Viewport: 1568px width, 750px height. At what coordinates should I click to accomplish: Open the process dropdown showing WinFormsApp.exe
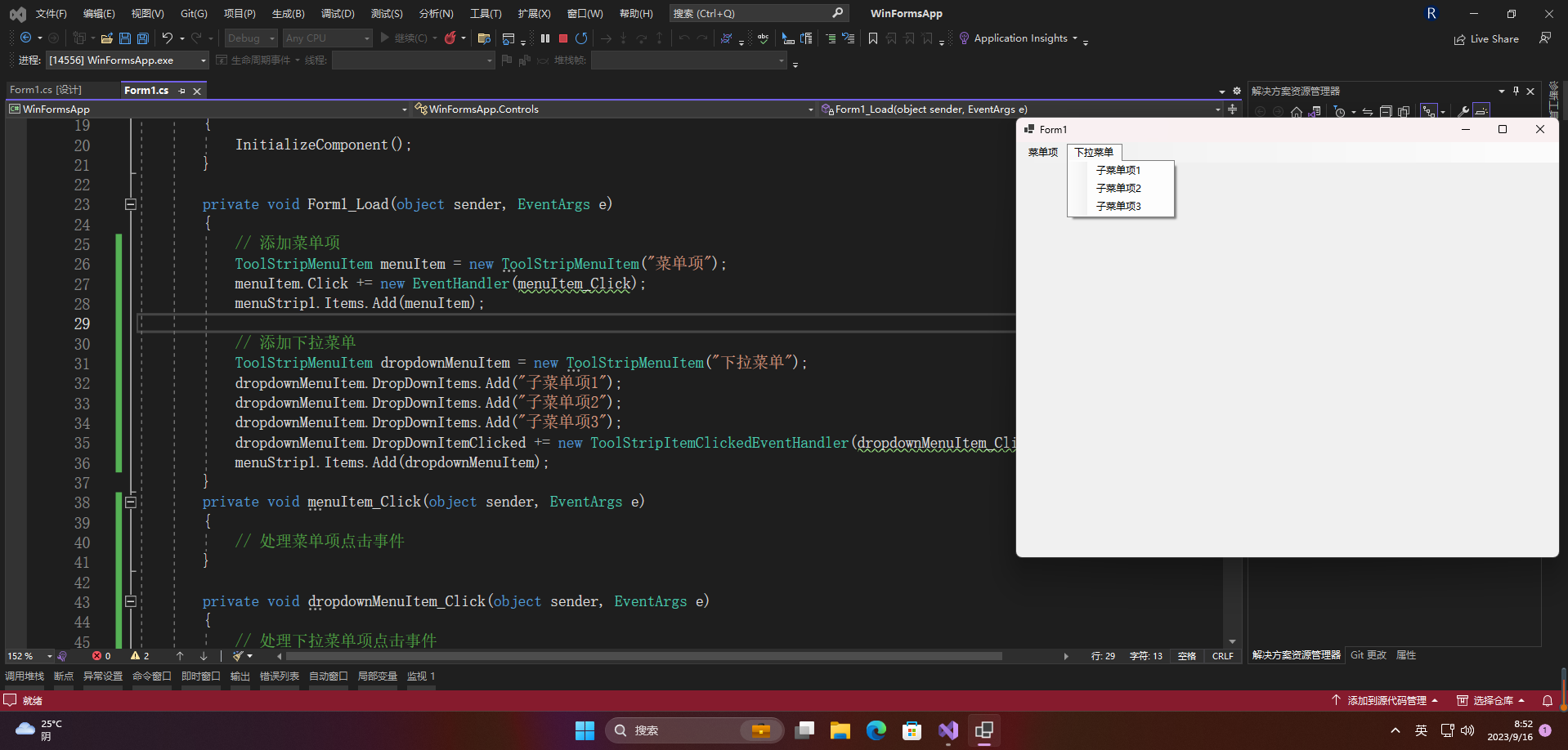tap(128, 60)
